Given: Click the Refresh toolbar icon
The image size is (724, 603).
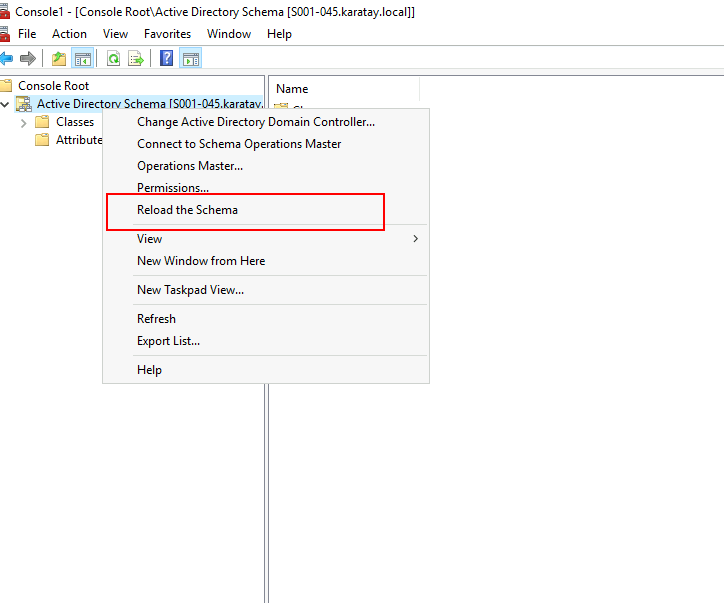Looking at the screenshot, I should [x=113, y=59].
